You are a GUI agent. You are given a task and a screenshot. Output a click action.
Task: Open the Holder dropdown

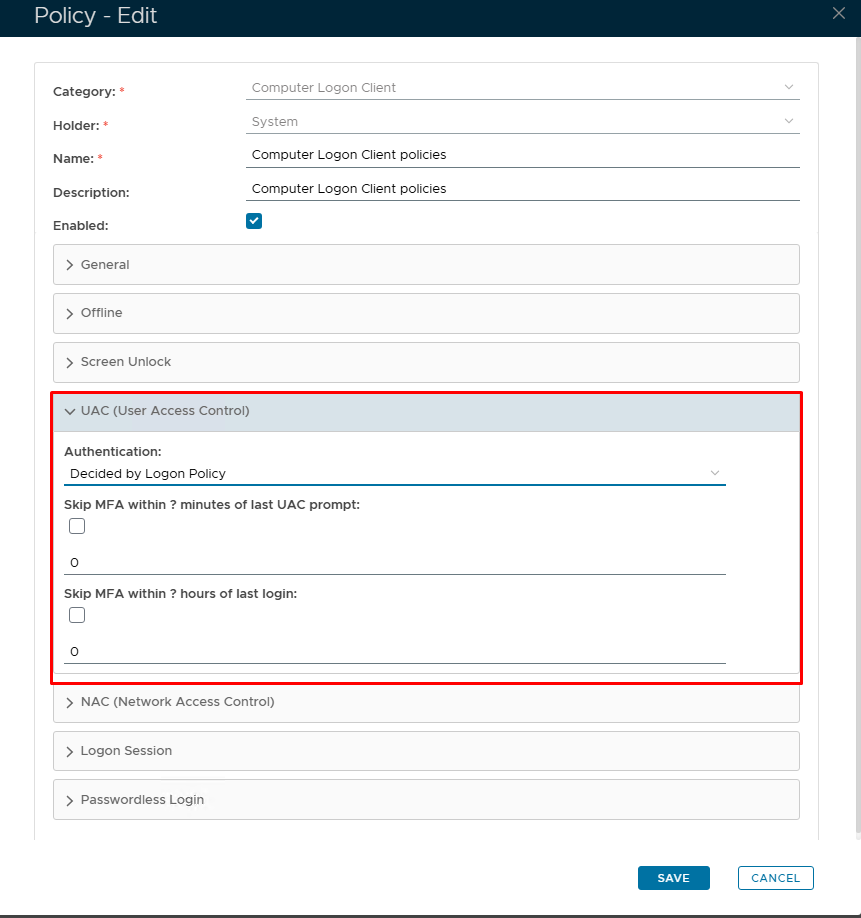click(x=522, y=122)
